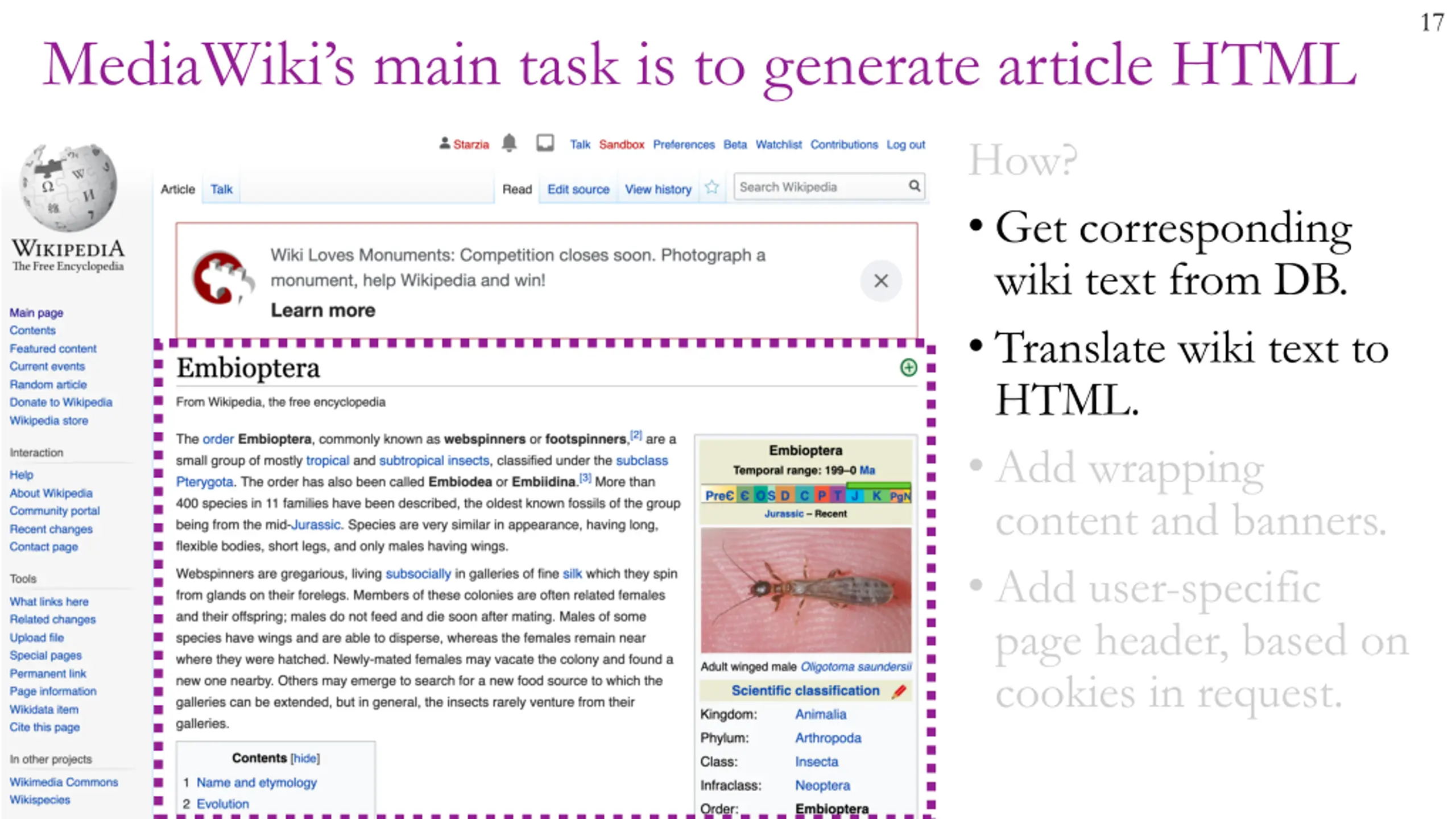The height and width of the screenshot is (819, 1456).
Task: Open Preferences in the top bar
Action: [684, 144]
